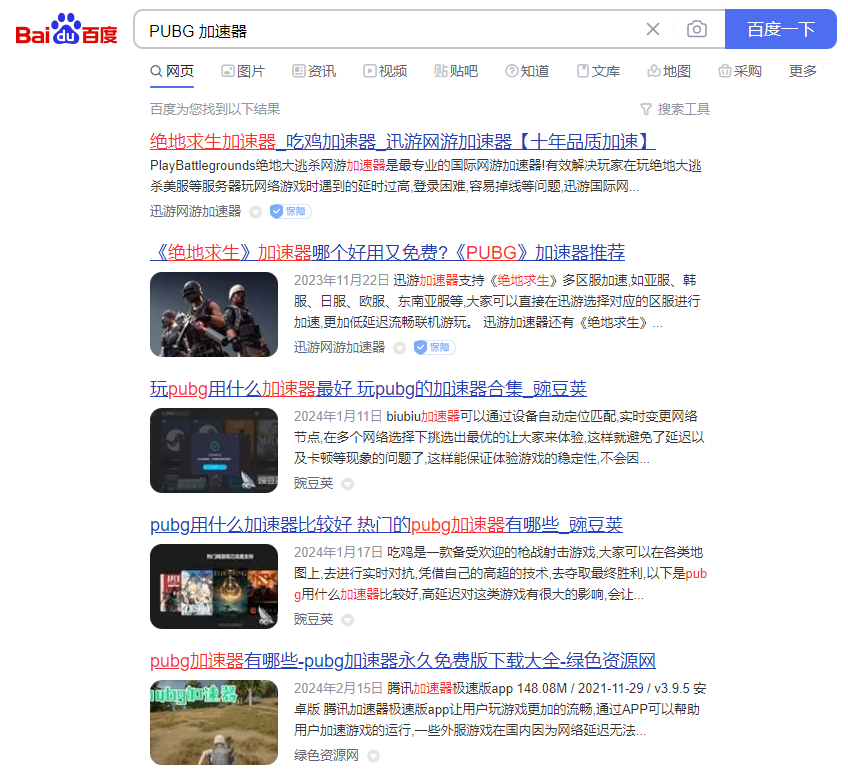Open the 更多 menu

[802, 71]
